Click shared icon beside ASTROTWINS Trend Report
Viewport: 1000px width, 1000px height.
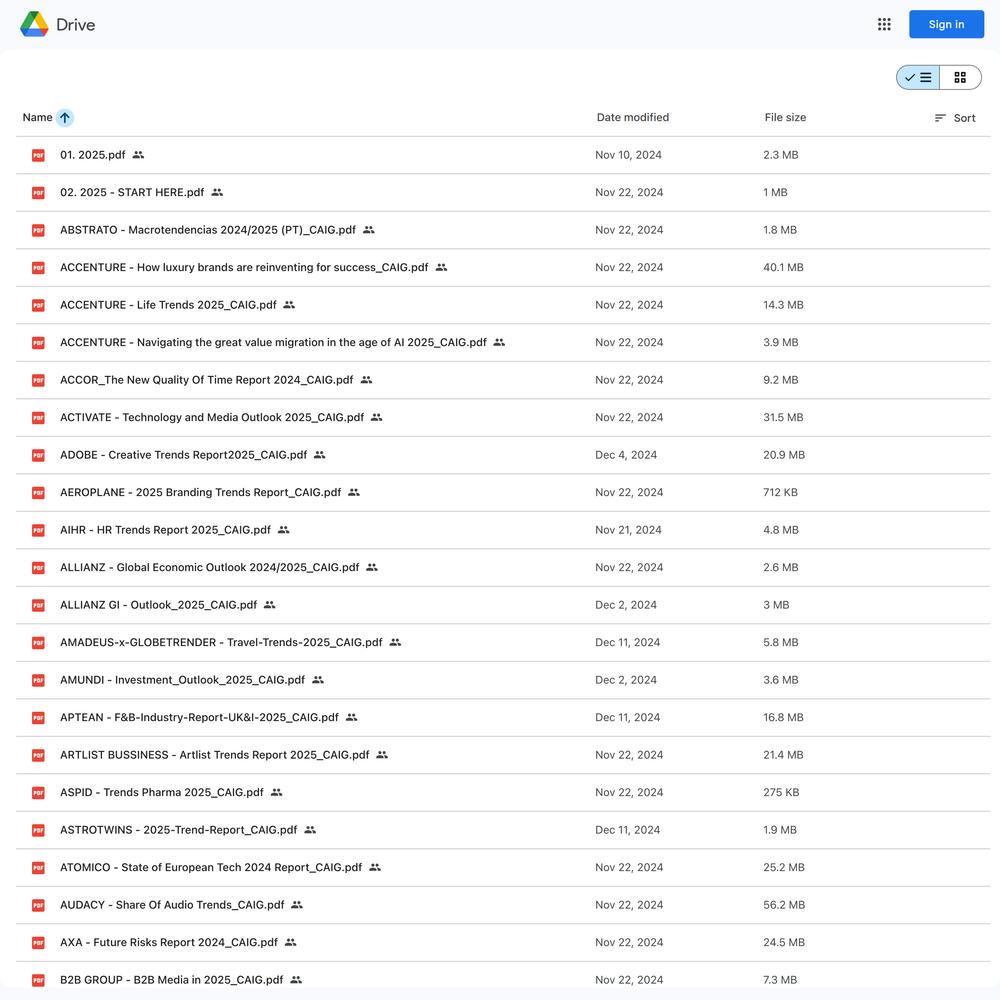click(x=310, y=830)
